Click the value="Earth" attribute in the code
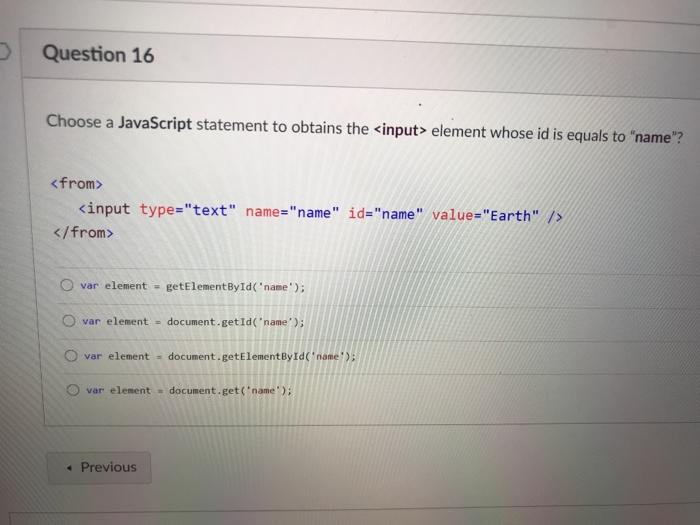 [x=485, y=215]
